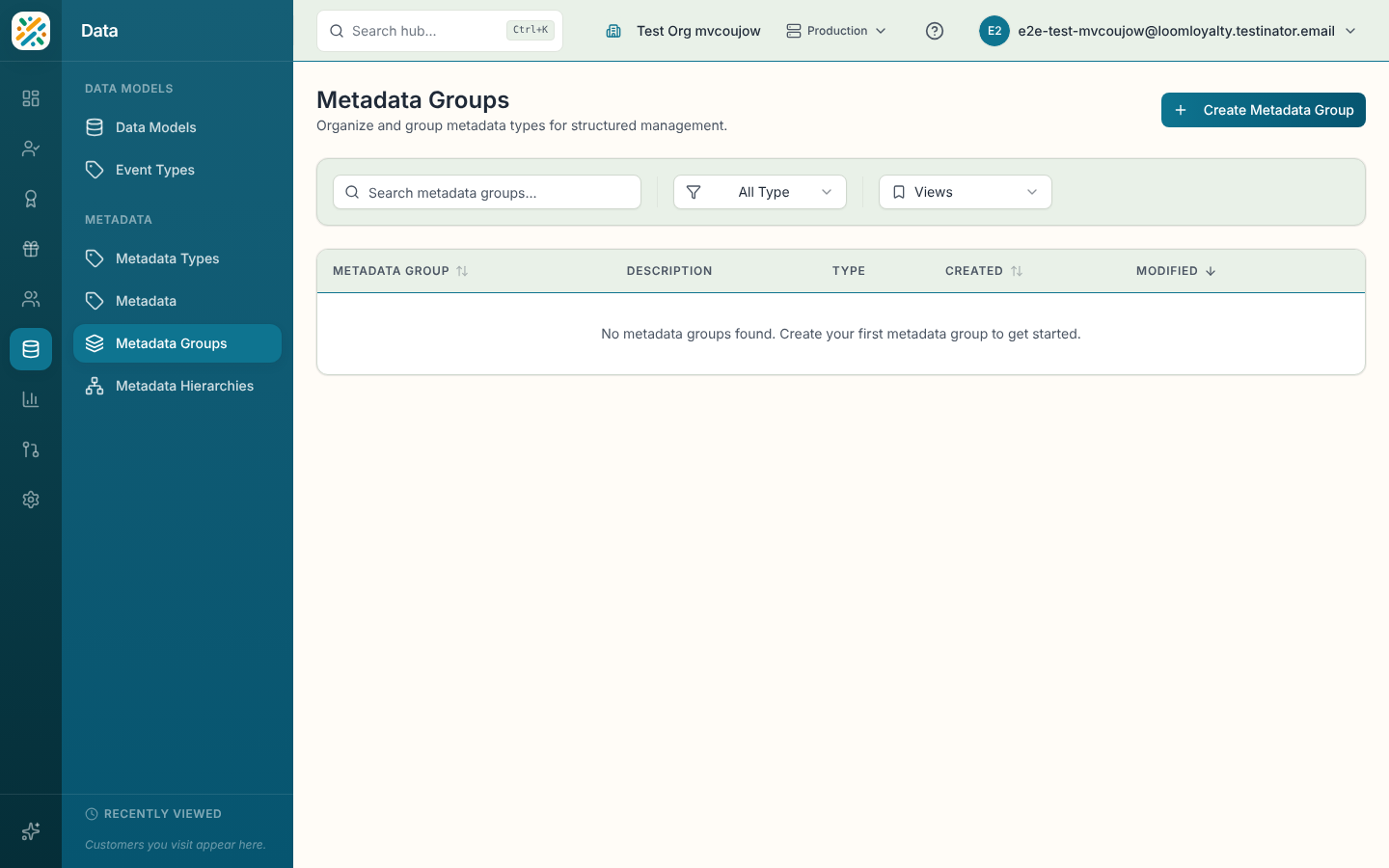Focus the Search hub input field
1389x868 pixels.
[x=440, y=31]
